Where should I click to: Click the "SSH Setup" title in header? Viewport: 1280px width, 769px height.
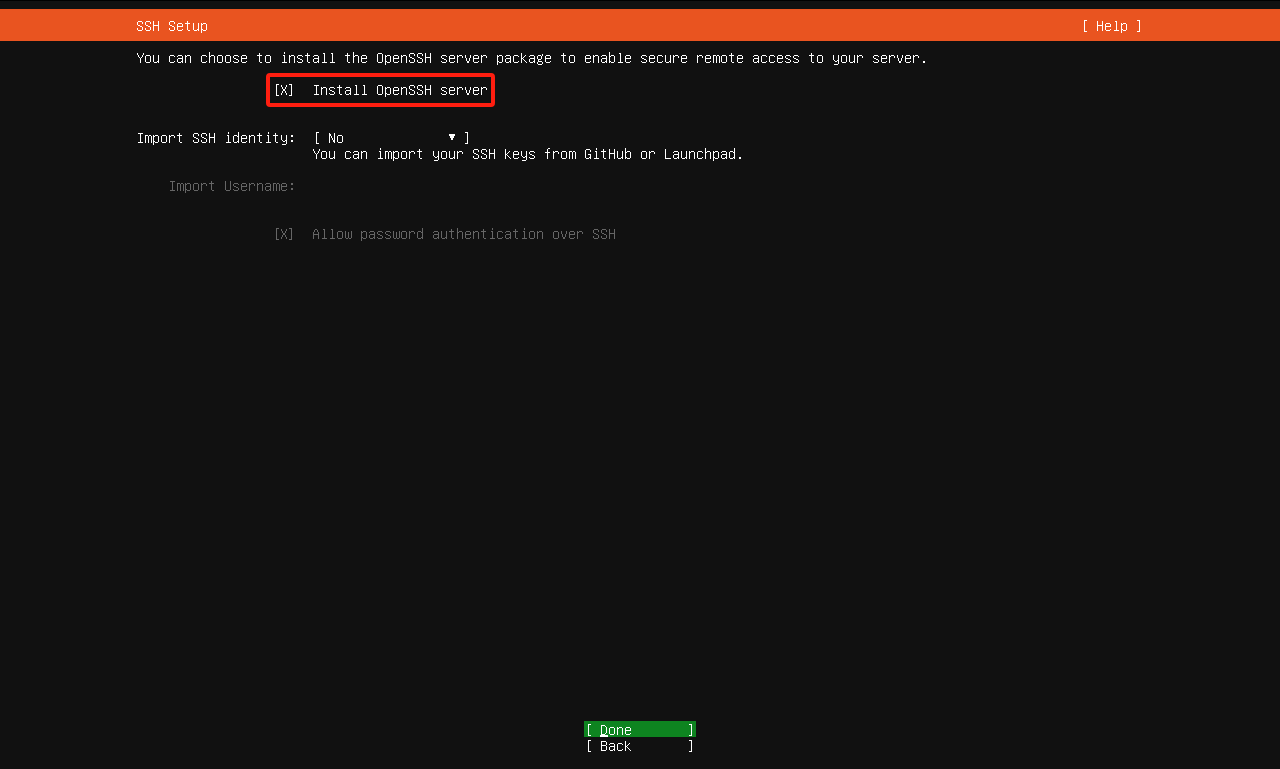pyautogui.click(x=172, y=26)
